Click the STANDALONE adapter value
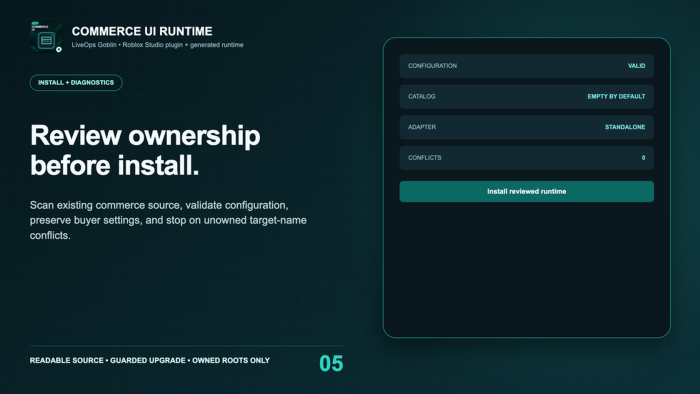Screen dimensions: 700x394 [x=625, y=127]
